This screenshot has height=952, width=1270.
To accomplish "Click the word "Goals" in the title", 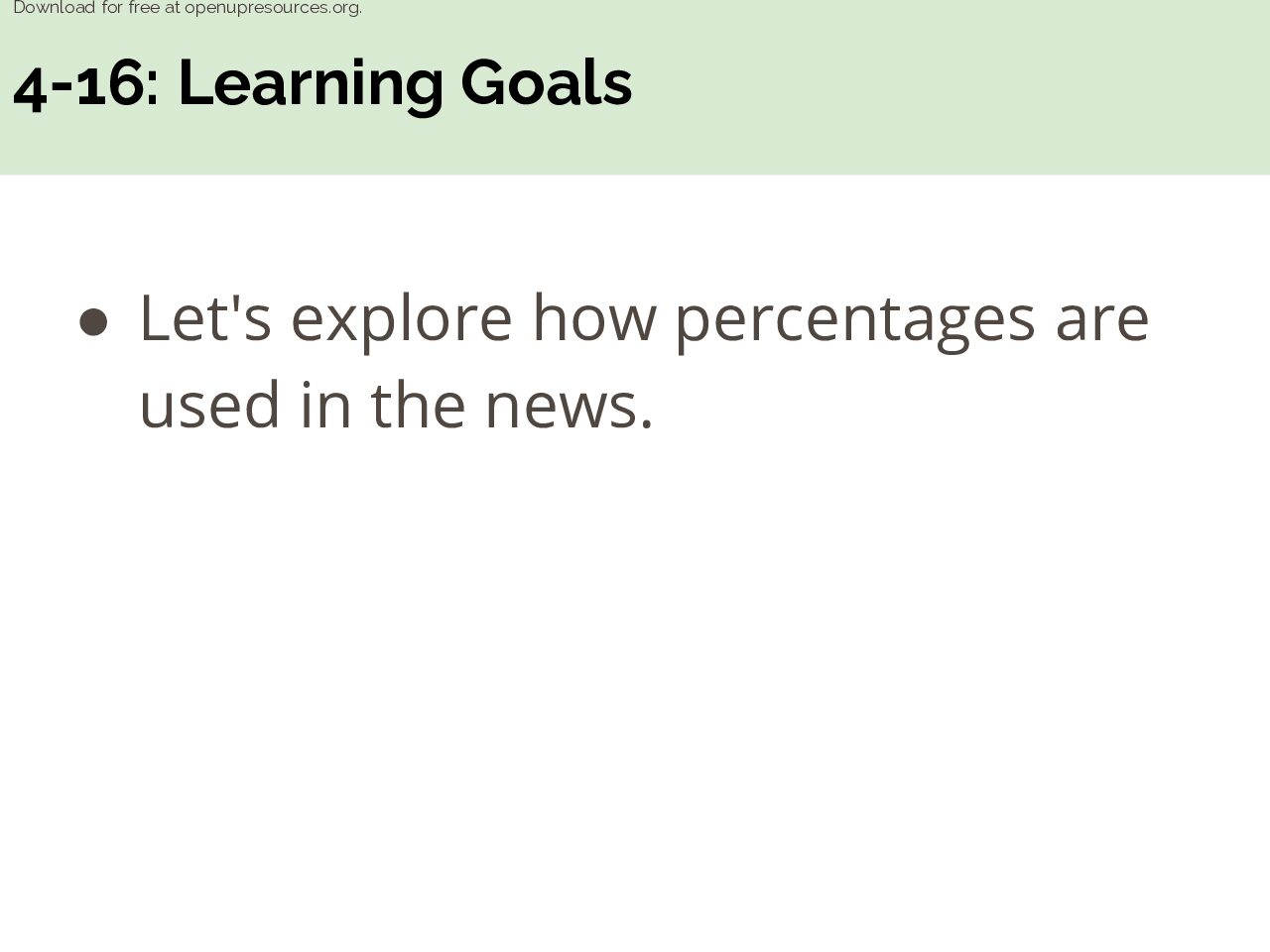I will coord(547,83).
